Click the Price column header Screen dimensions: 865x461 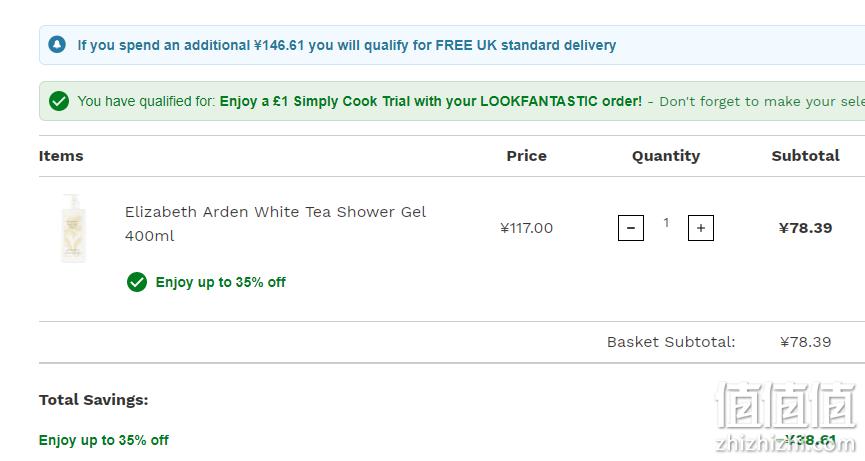[526, 156]
